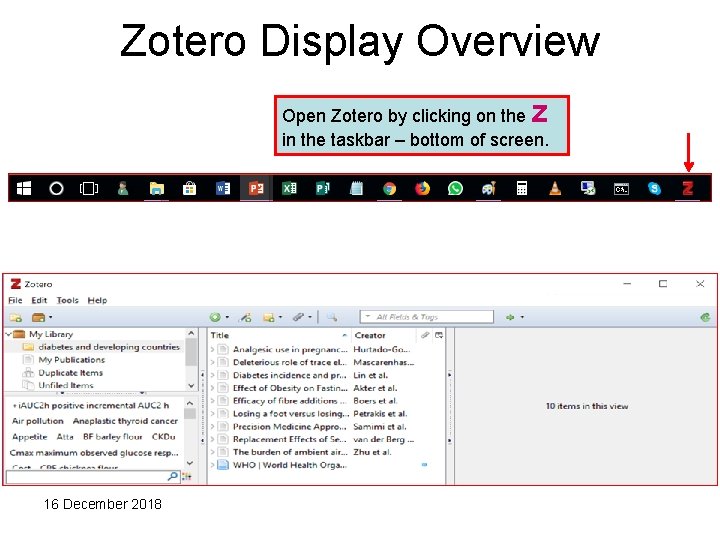The image size is (720, 540).
Task: Open search mode dropdown in search box
Action: pos(367,316)
